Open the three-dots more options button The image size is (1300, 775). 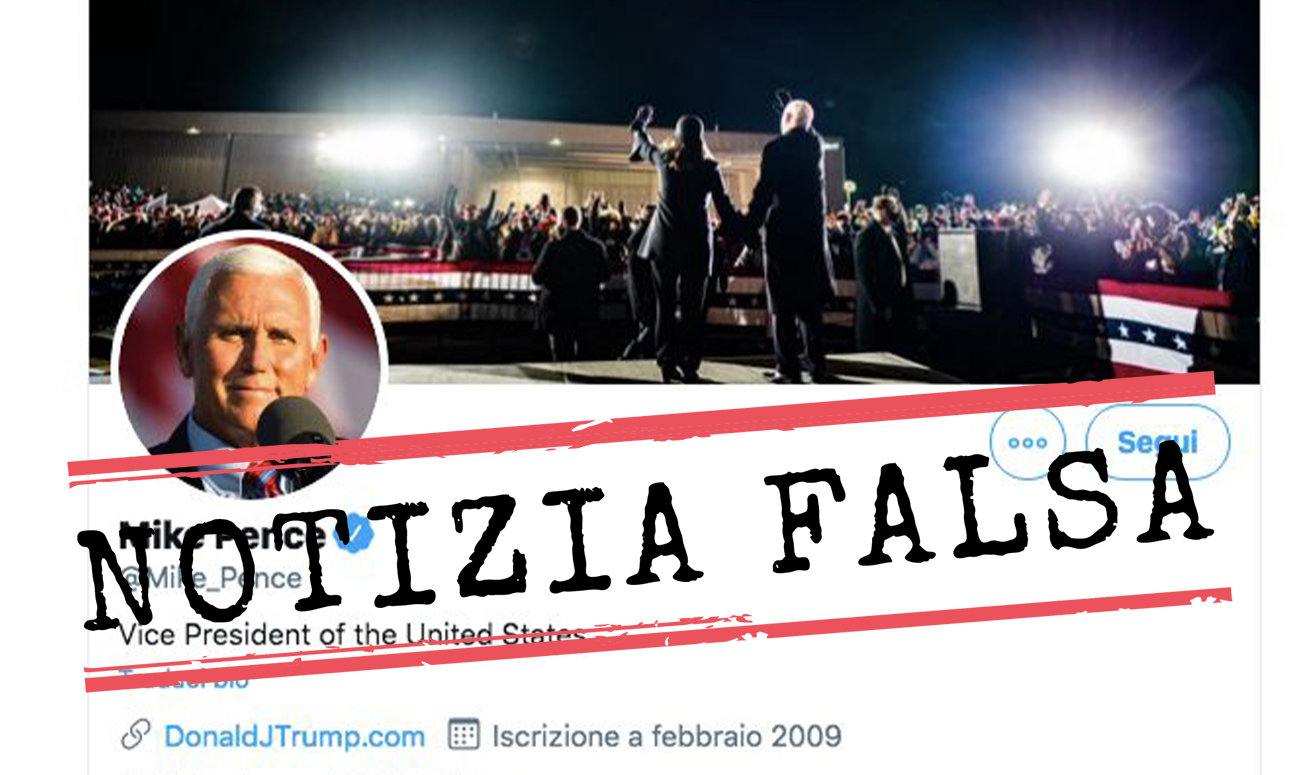[1027, 443]
